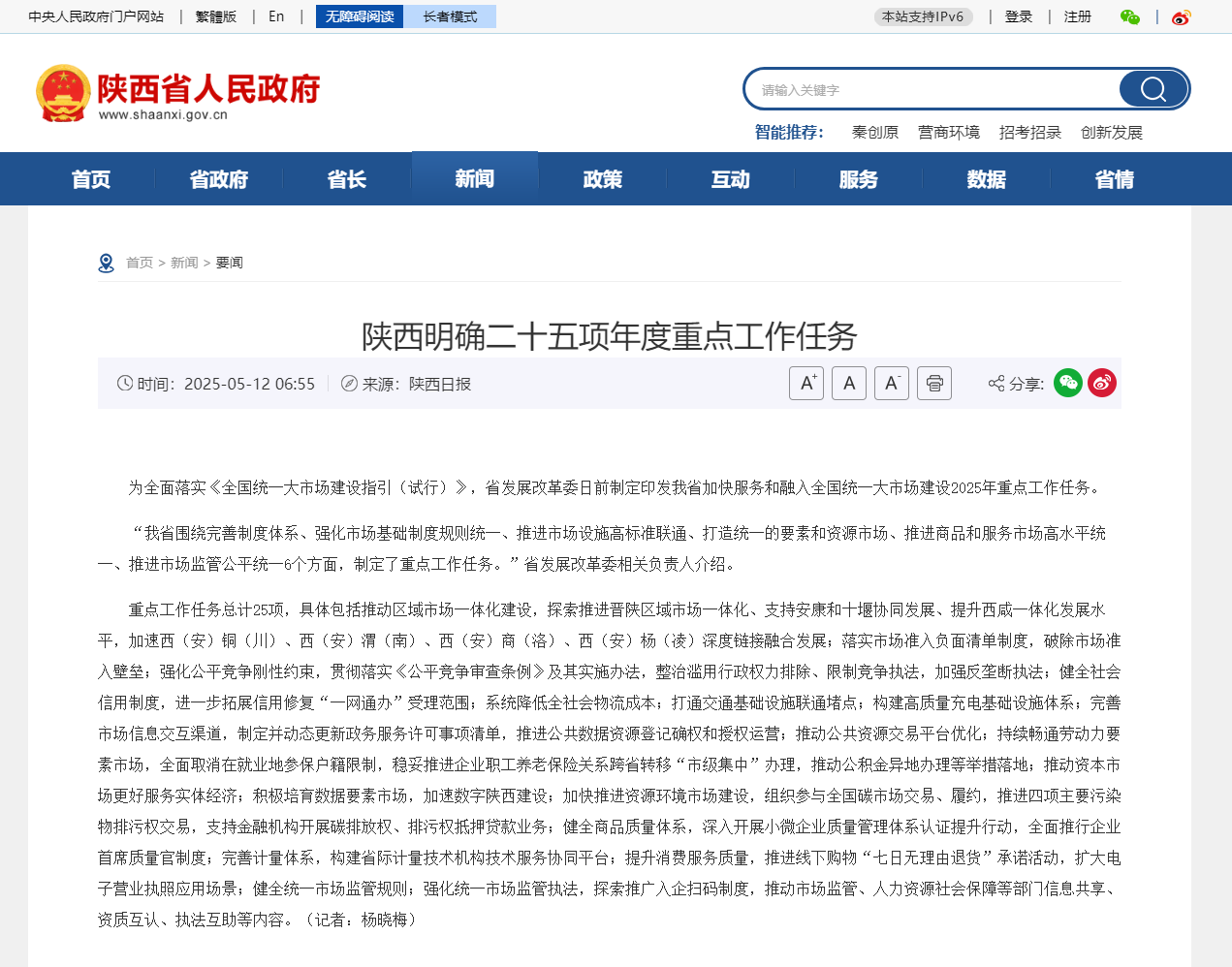This screenshot has width=1232, height=967.
Task: Reset font size with middle A button
Action: pos(849,383)
